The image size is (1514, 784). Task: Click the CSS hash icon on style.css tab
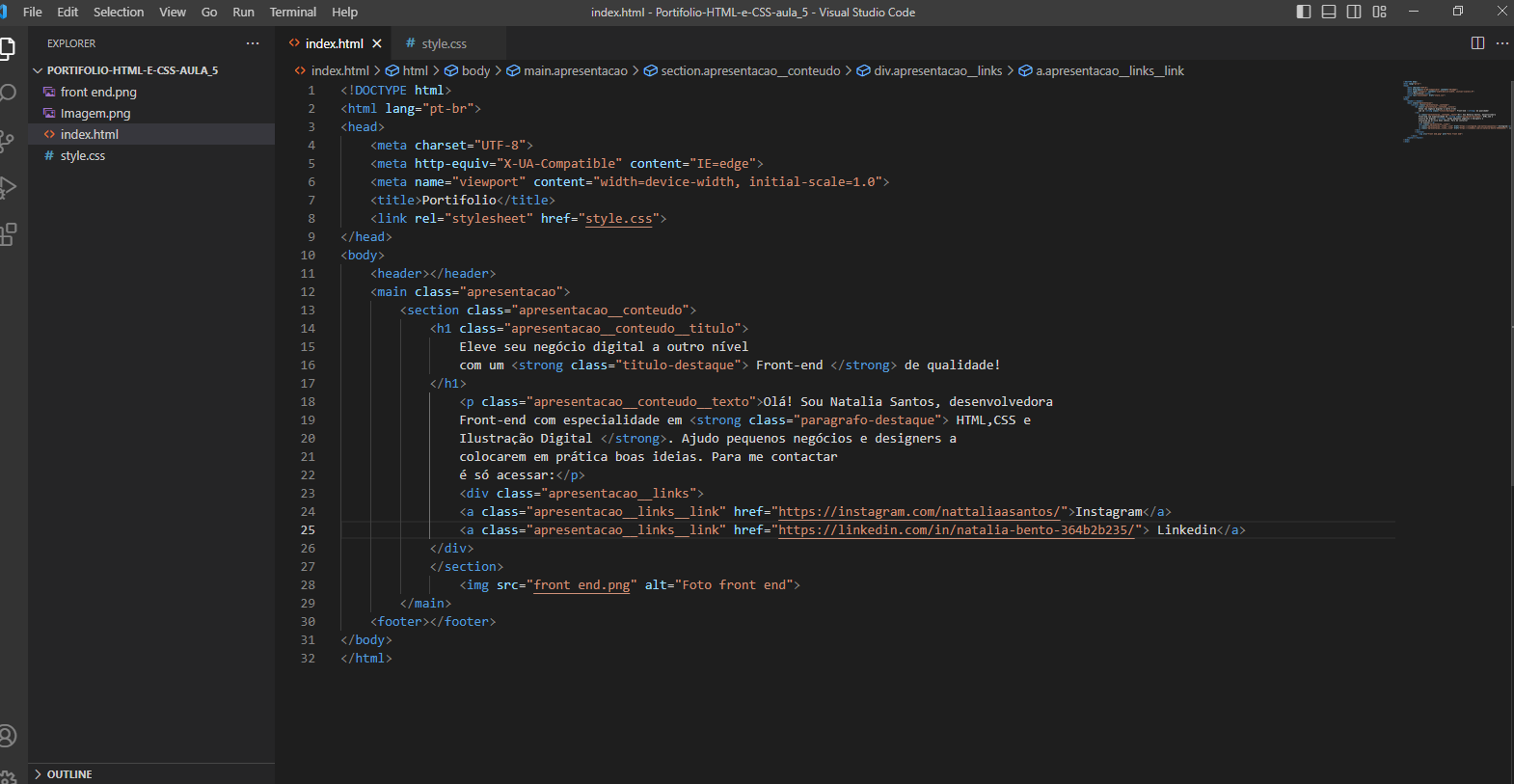[410, 43]
